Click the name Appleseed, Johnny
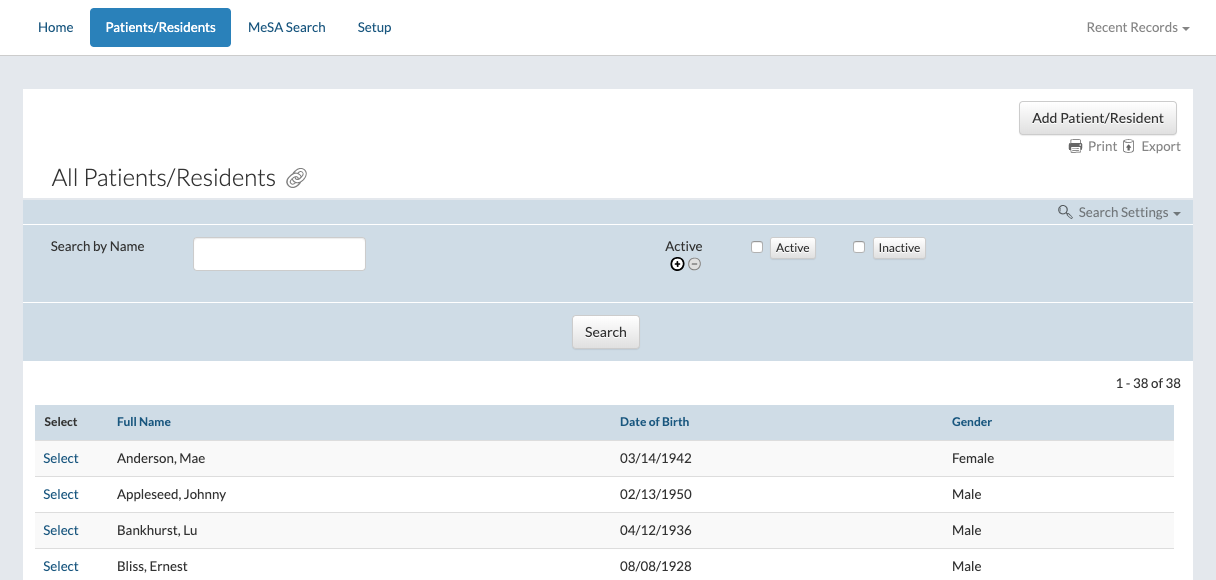This screenshot has width=1216, height=580. tap(172, 494)
